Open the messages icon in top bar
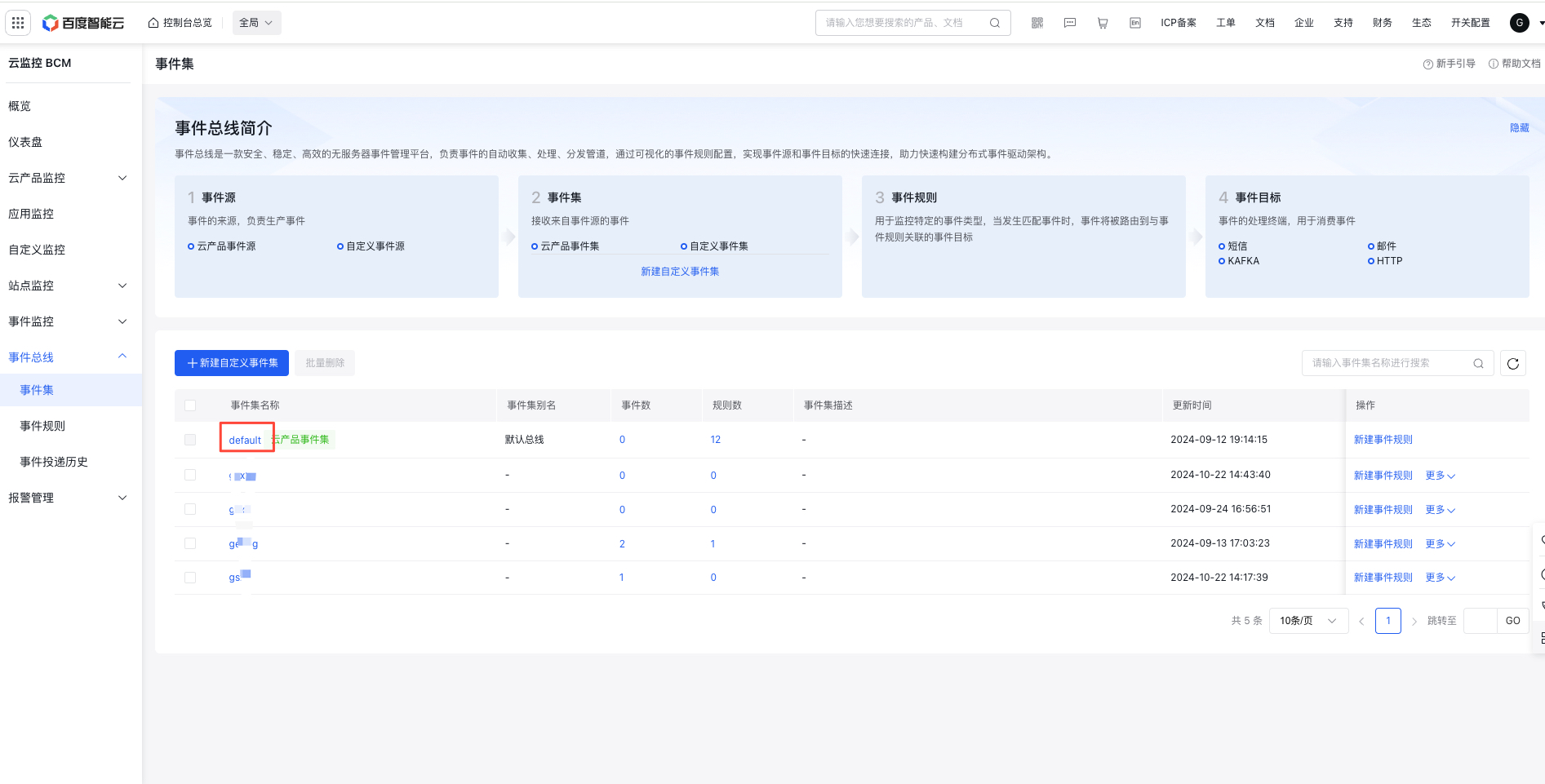1545x784 pixels. (x=1070, y=23)
